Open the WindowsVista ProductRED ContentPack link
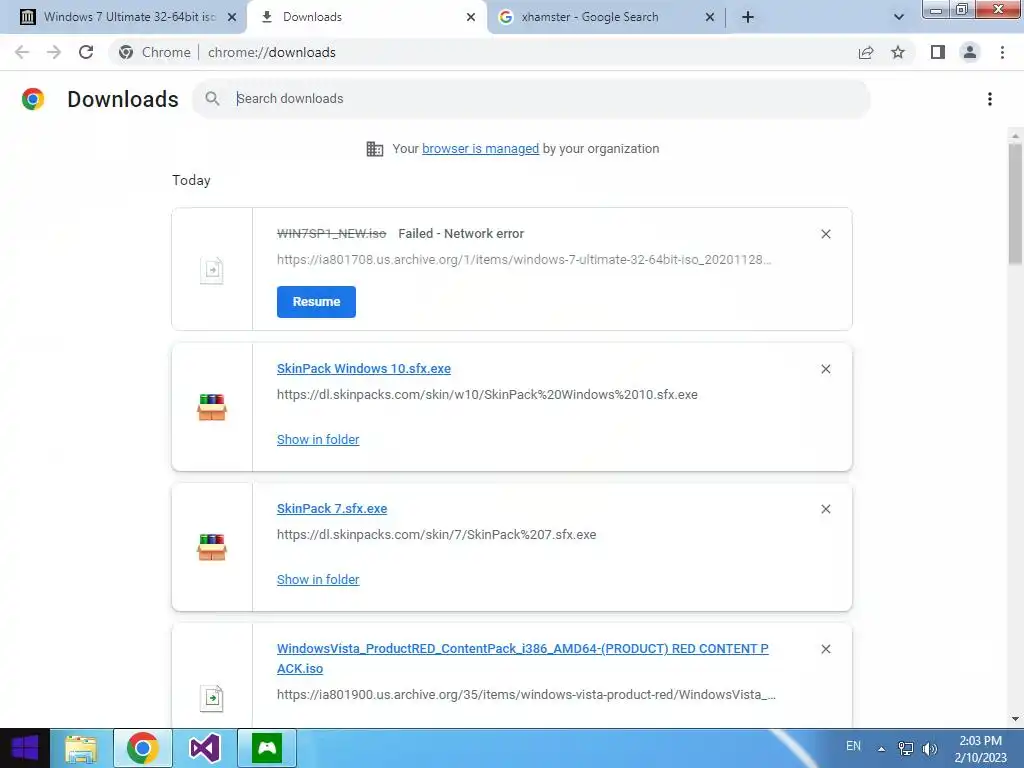Screen dimensions: 1024x768 click(522, 658)
